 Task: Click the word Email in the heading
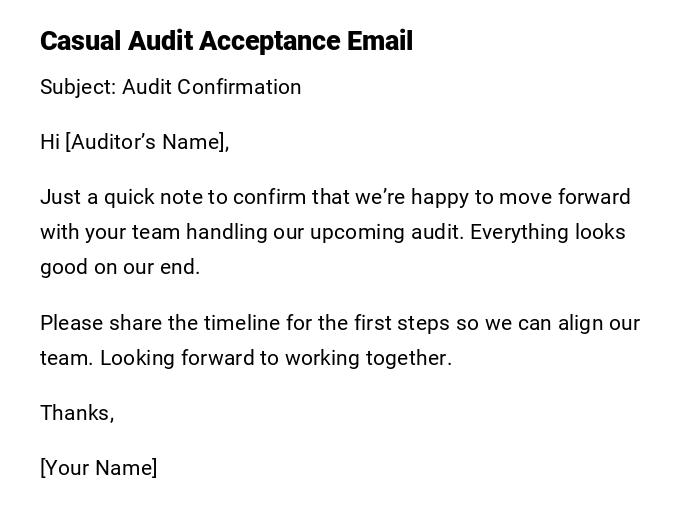point(380,41)
